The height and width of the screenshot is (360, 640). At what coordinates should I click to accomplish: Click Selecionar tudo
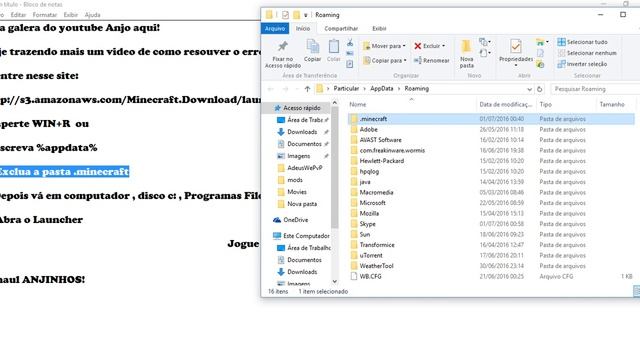582,42
